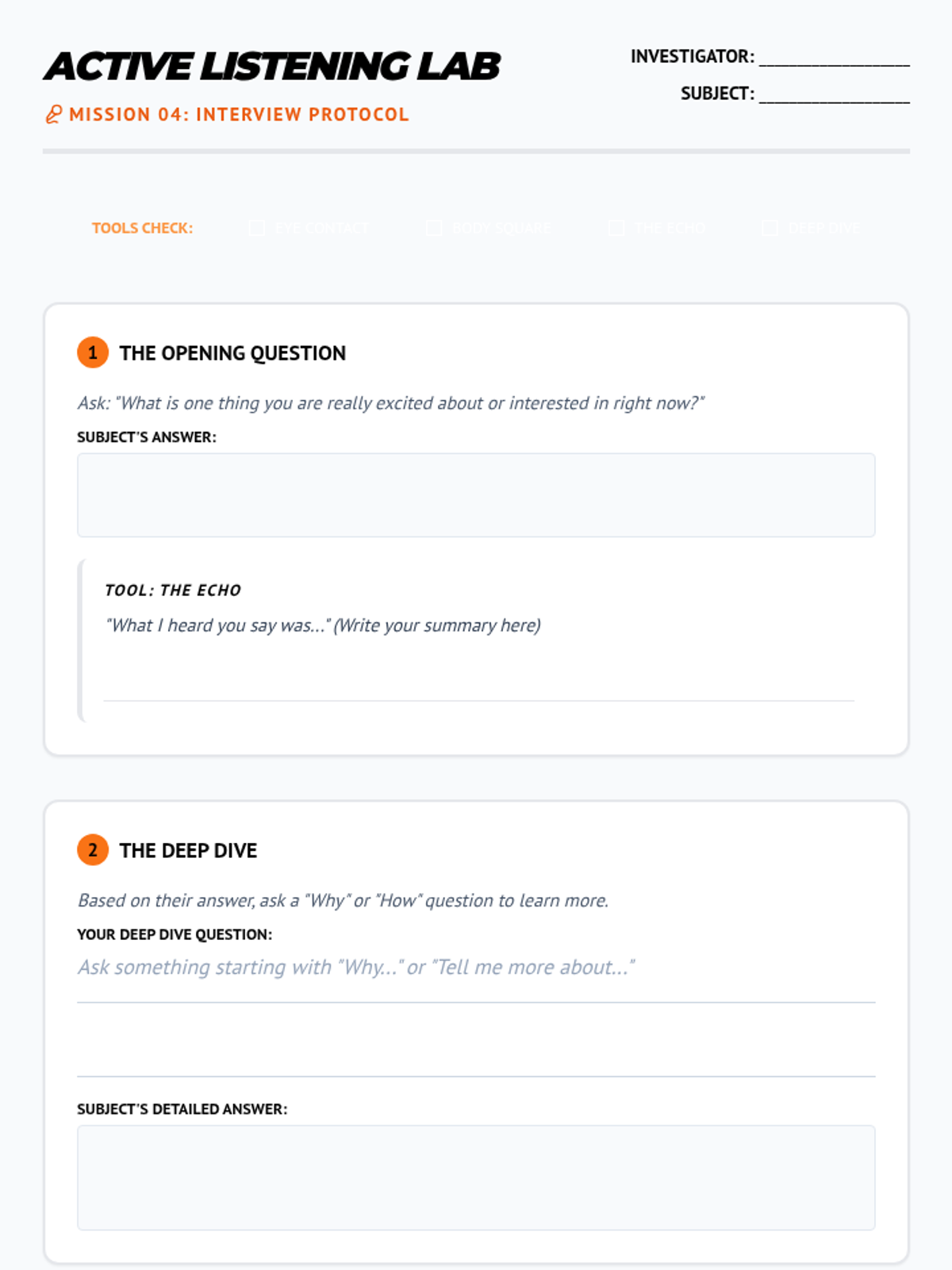Click the Subject name line
Image resolution: width=952 pixels, height=1270 pixels.
click(834, 94)
